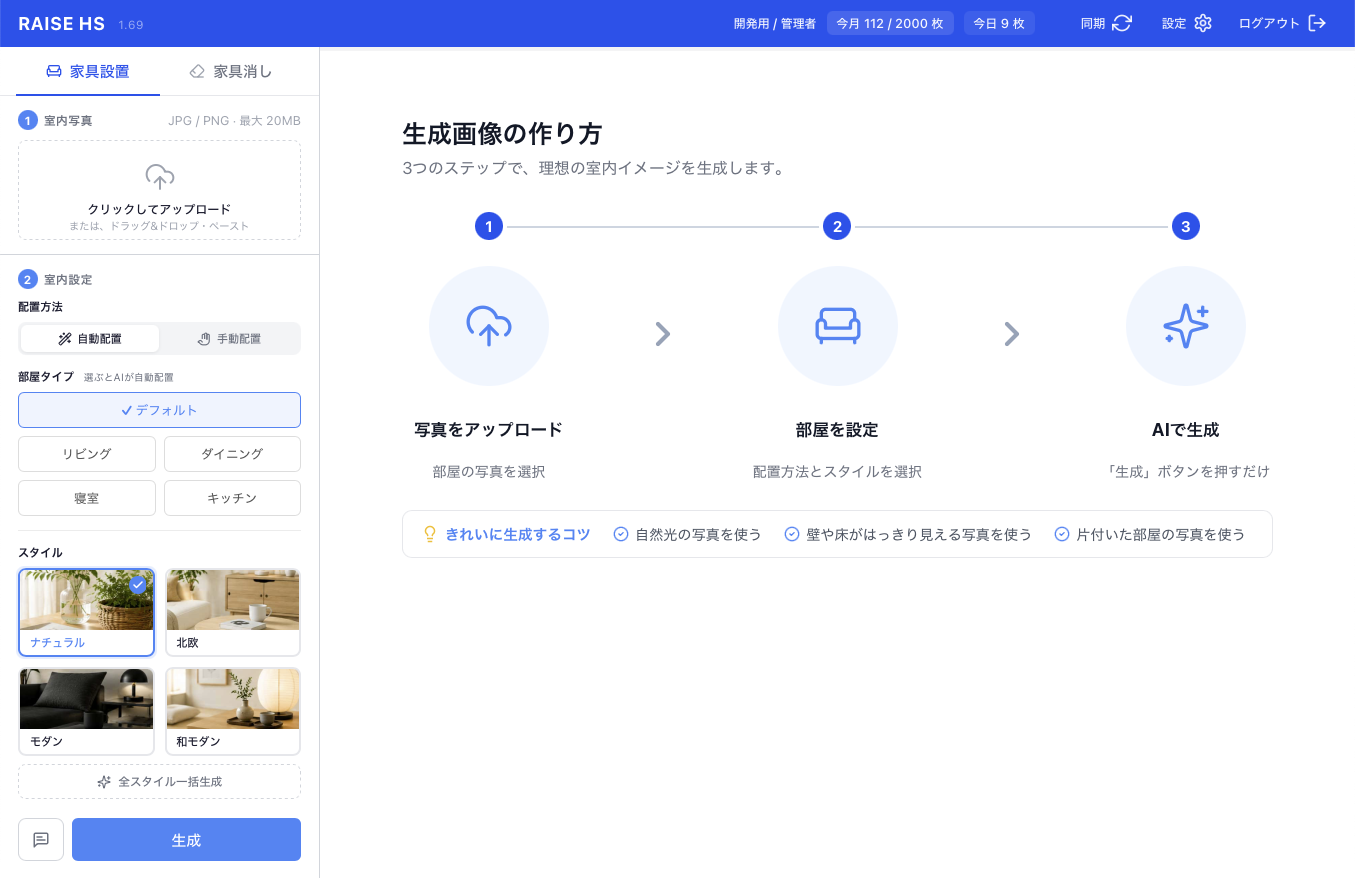Image resolution: width=1355 pixels, height=878 pixels.
Task: Click the selected checkmark badge on ナチュラル
Action: tap(138, 585)
